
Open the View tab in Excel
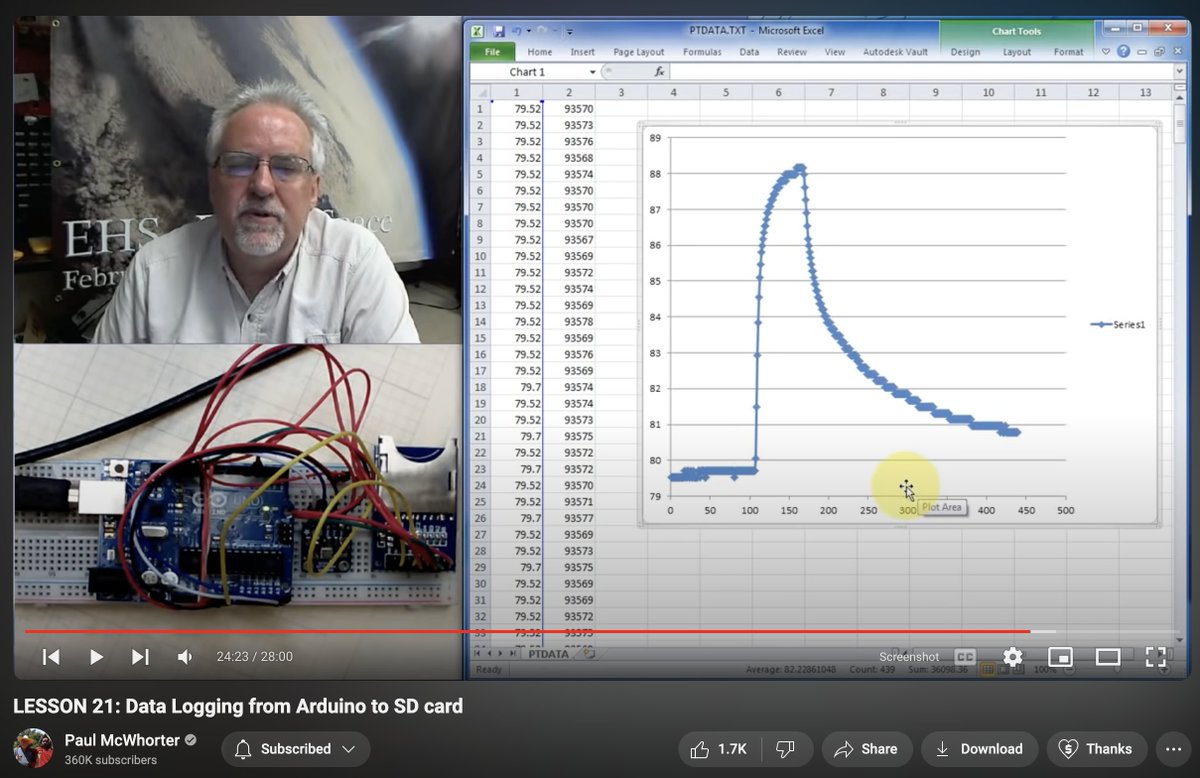pos(835,52)
